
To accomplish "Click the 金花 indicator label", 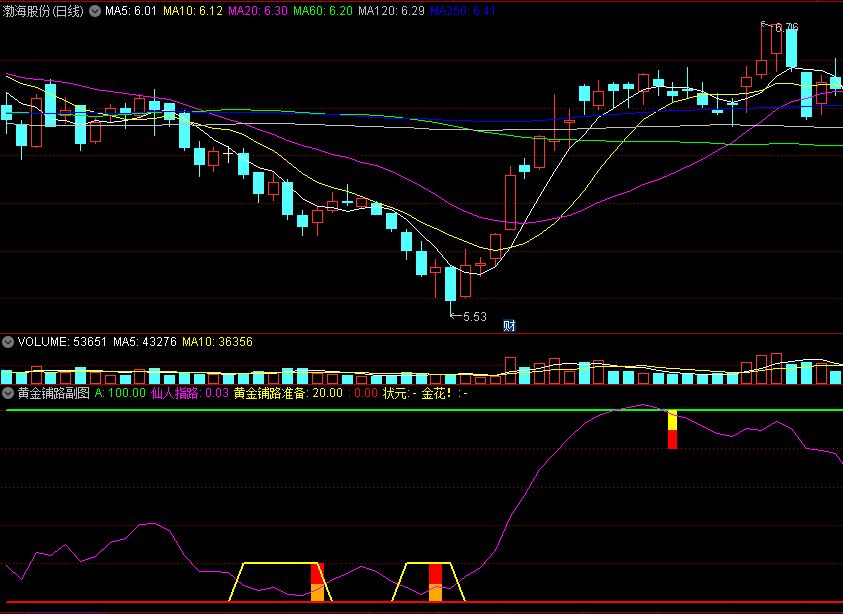I will 444,393.
